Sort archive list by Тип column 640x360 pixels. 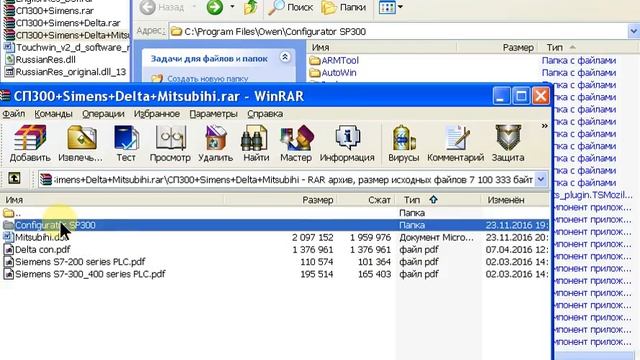(x=439, y=200)
